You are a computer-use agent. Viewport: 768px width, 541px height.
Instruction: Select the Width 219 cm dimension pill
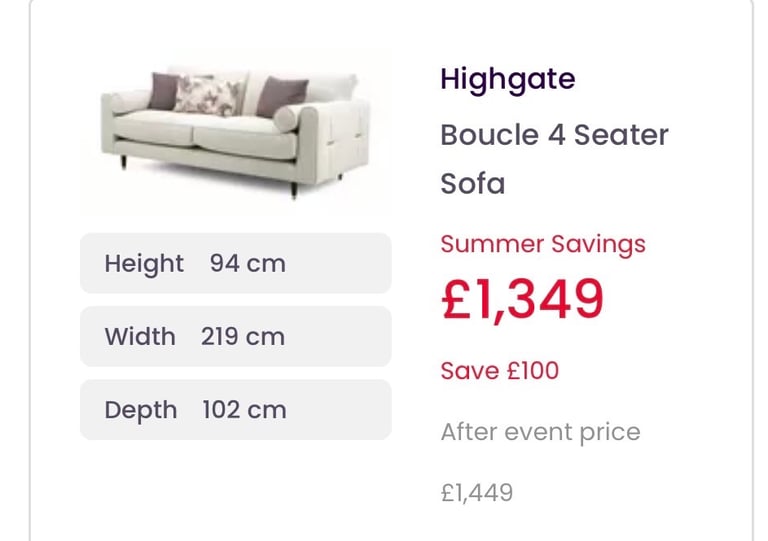[236, 336]
